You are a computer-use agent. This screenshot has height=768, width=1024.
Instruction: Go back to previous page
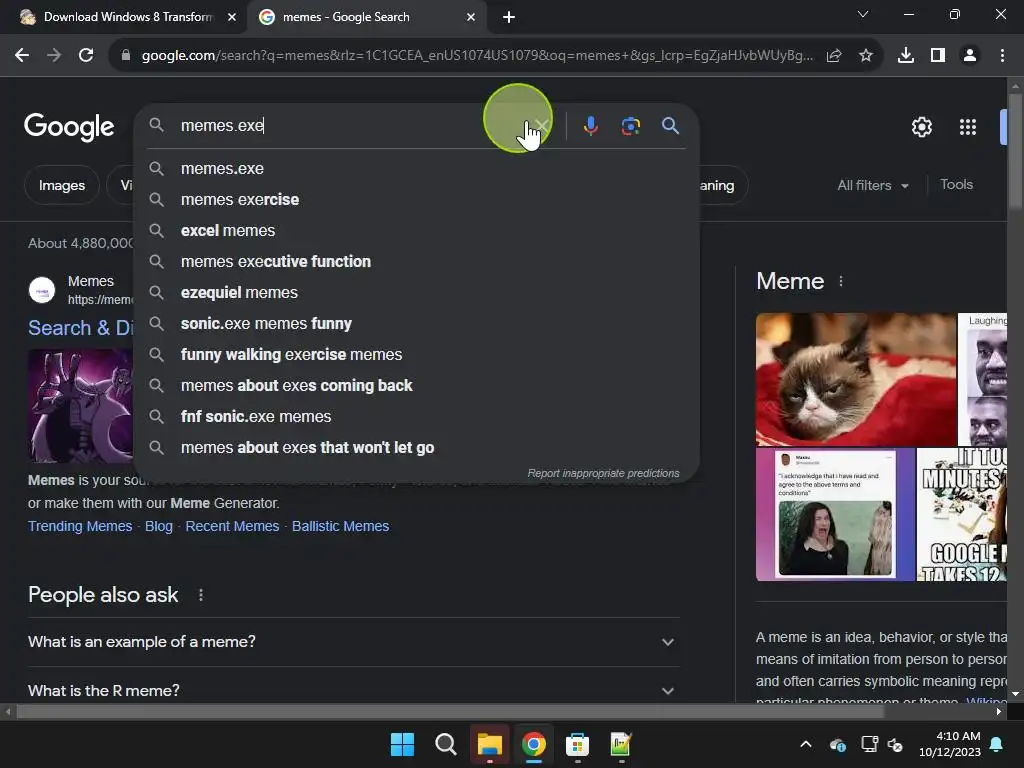[x=22, y=56]
